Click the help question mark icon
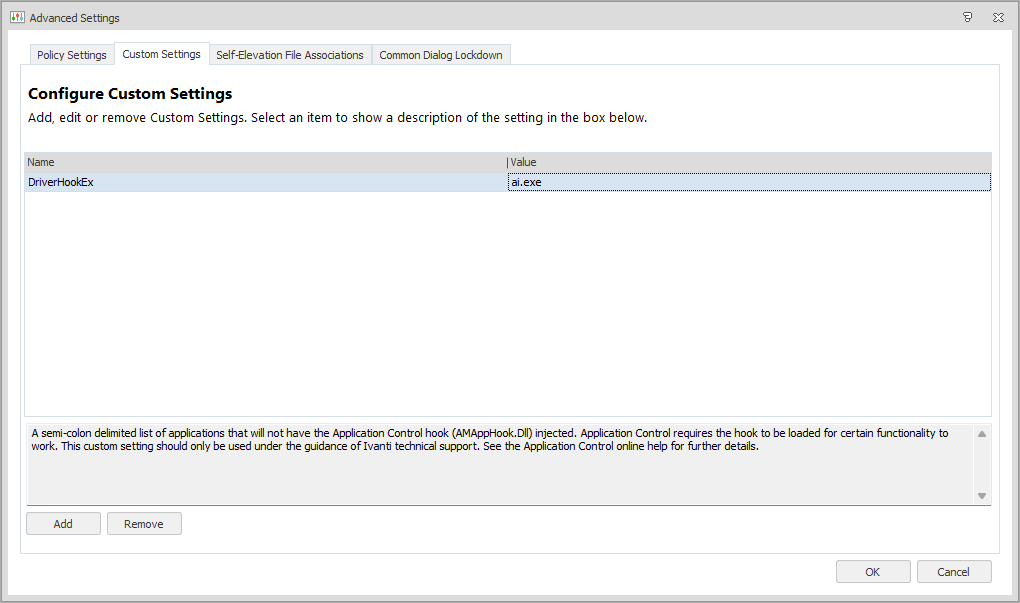The image size is (1020, 603). (x=967, y=18)
